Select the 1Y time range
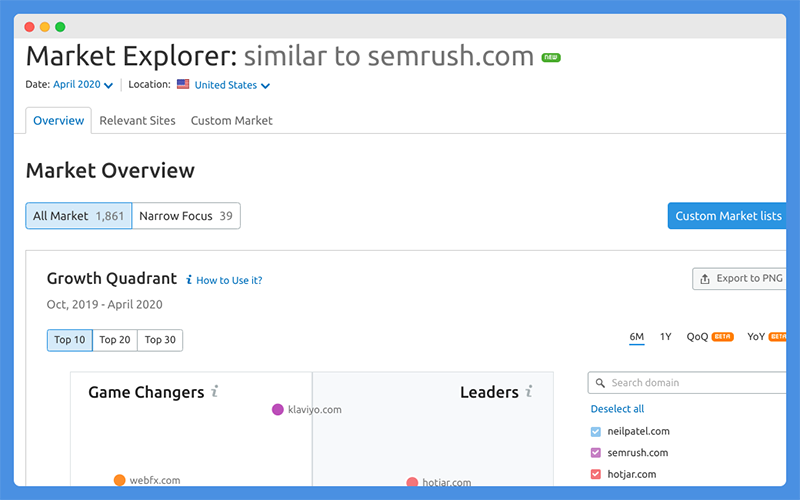 tap(665, 337)
